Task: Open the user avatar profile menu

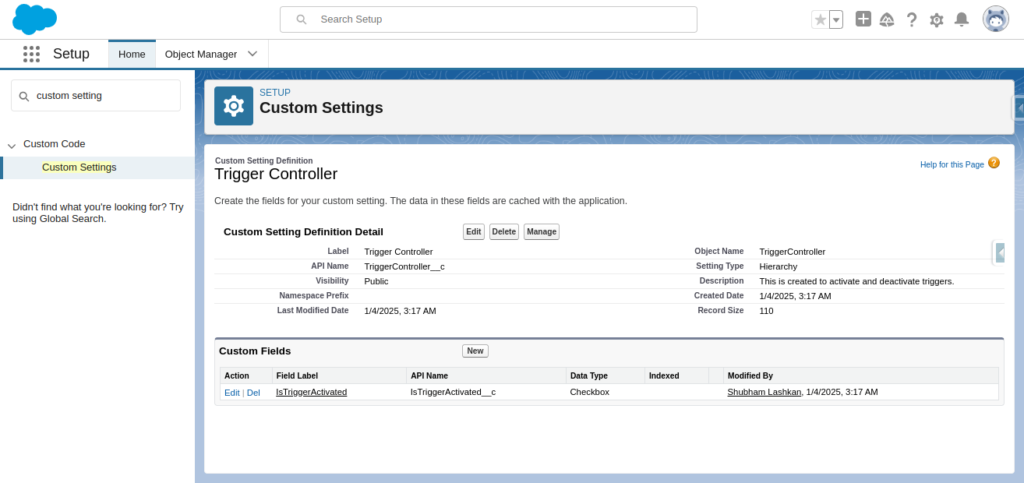Action: point(996,19)
